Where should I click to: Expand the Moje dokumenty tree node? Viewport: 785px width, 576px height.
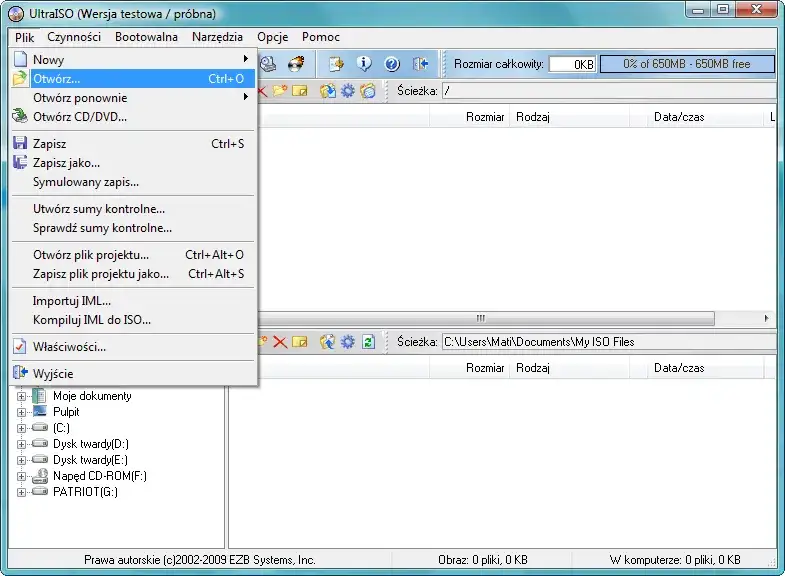(22, 396)
